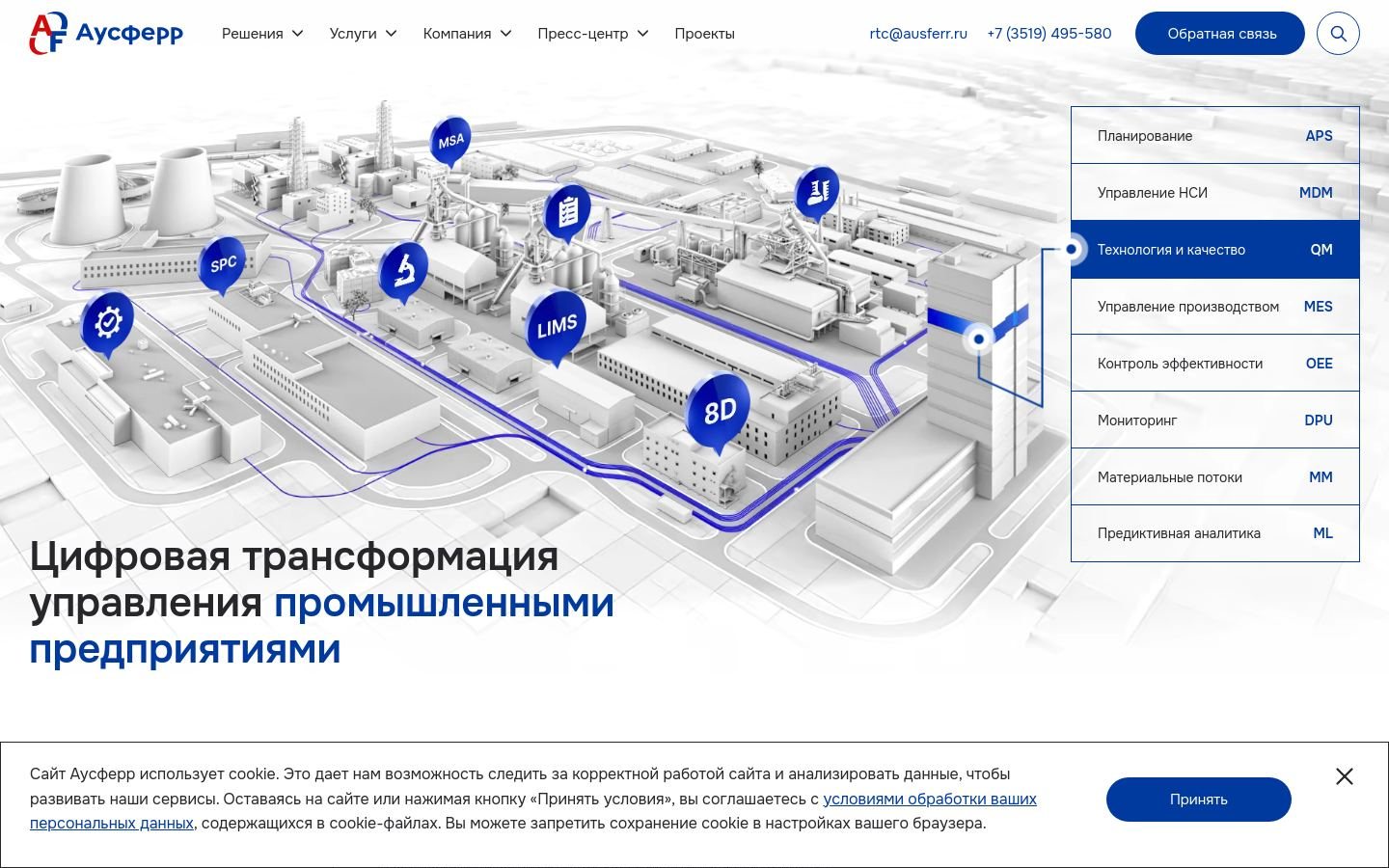This screenshot has height=868, width=1389.
Task: Select the Мониторинг DPU tab
Action: pyautogui.click(x=1215, y=420)
